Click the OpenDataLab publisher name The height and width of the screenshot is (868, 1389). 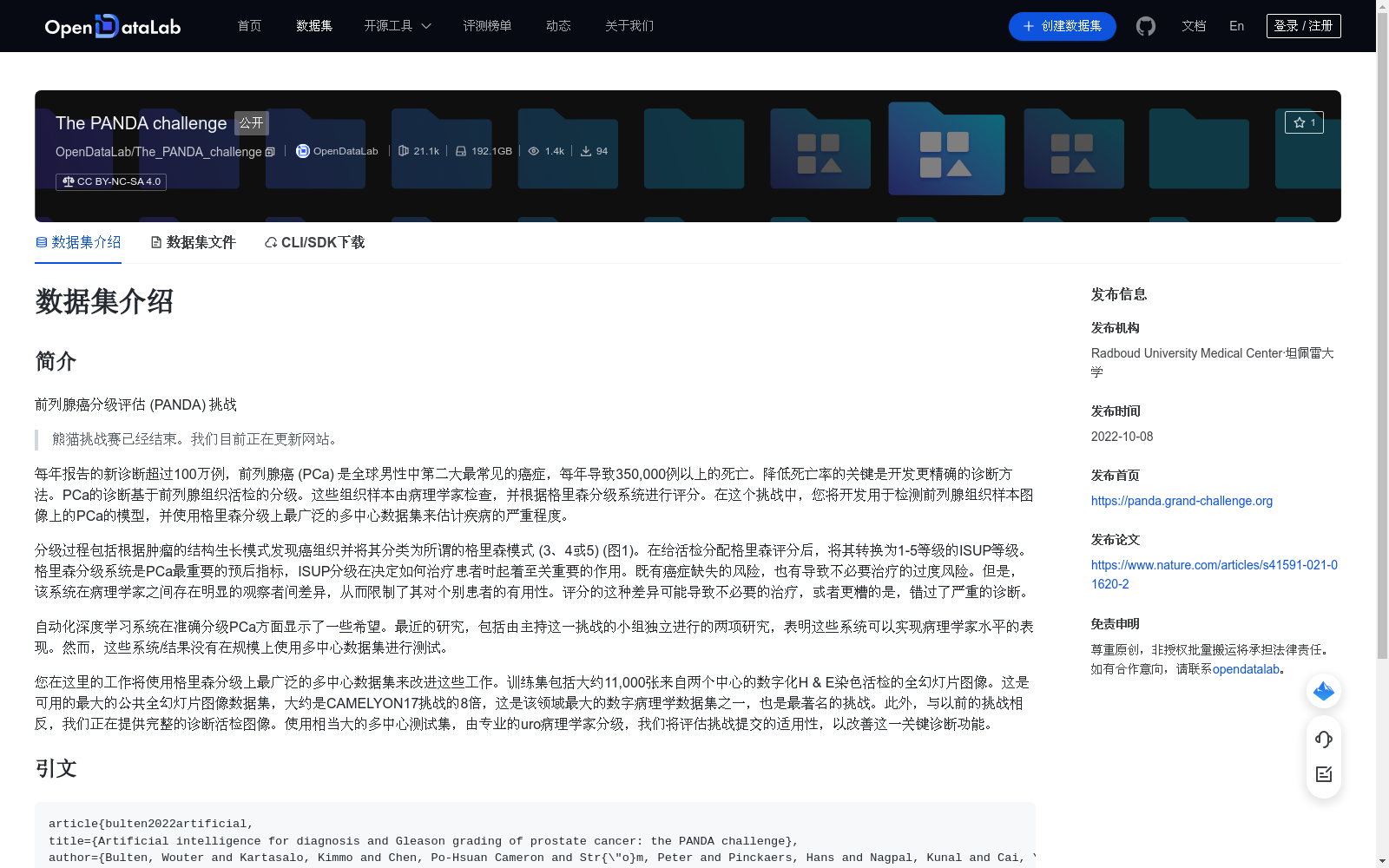click(346, 151)
